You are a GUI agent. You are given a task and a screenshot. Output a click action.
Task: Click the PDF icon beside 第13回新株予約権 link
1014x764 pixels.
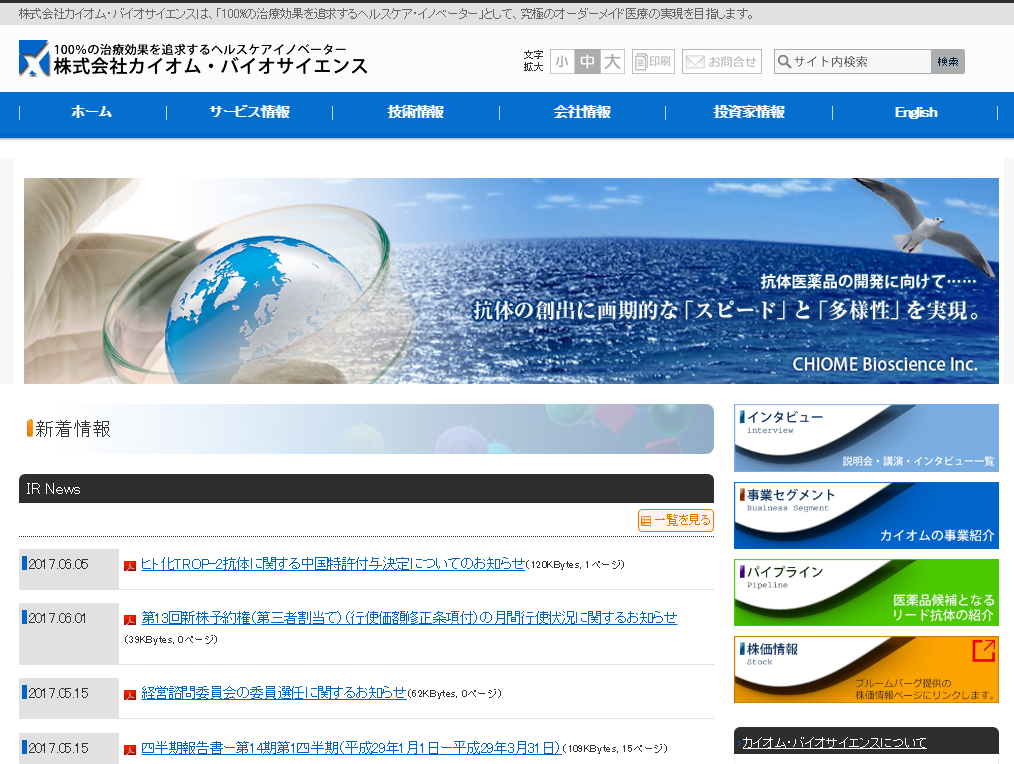(130, 620)
